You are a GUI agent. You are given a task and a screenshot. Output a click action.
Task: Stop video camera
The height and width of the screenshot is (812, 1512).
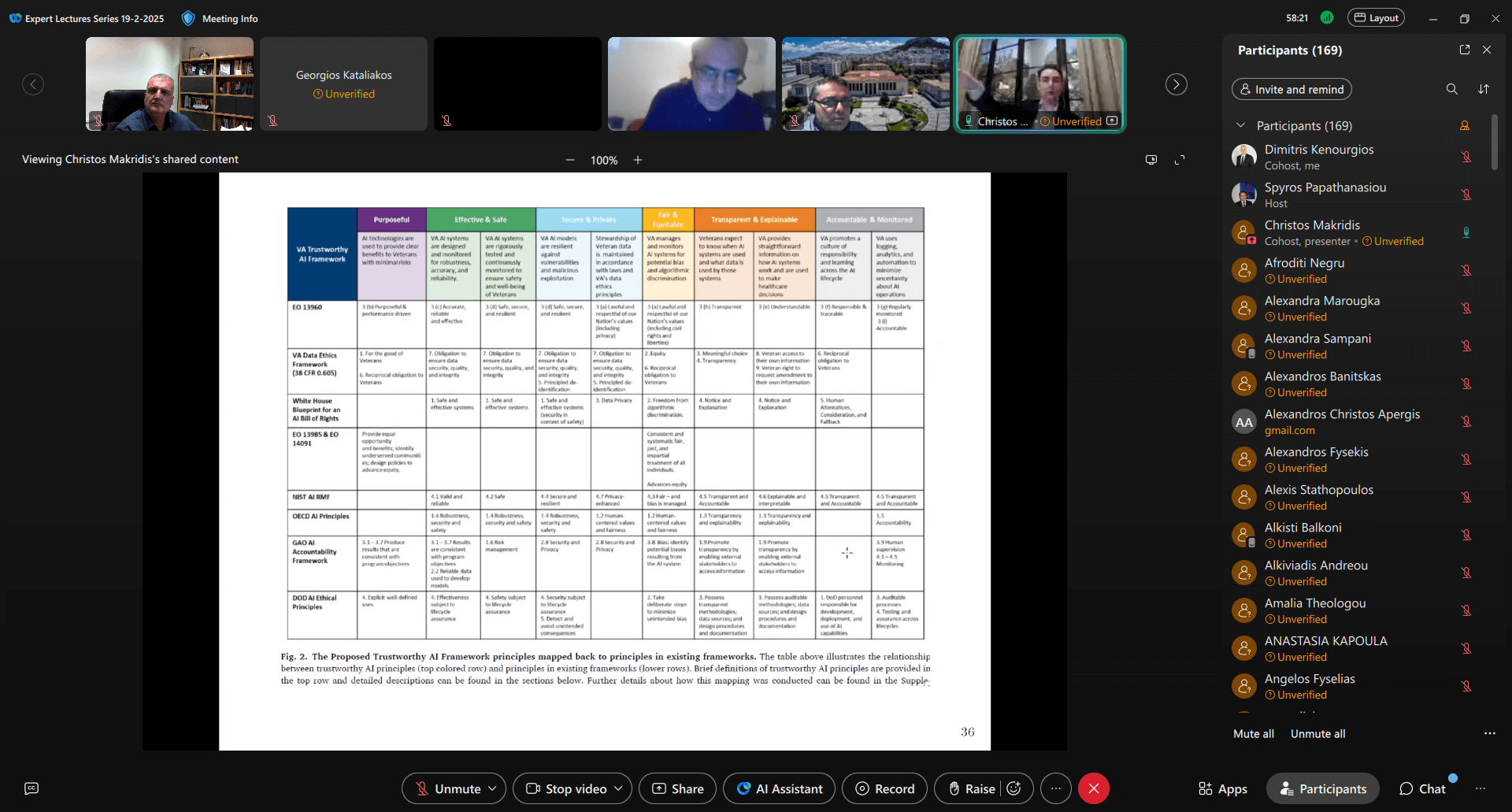click(567, 788)
